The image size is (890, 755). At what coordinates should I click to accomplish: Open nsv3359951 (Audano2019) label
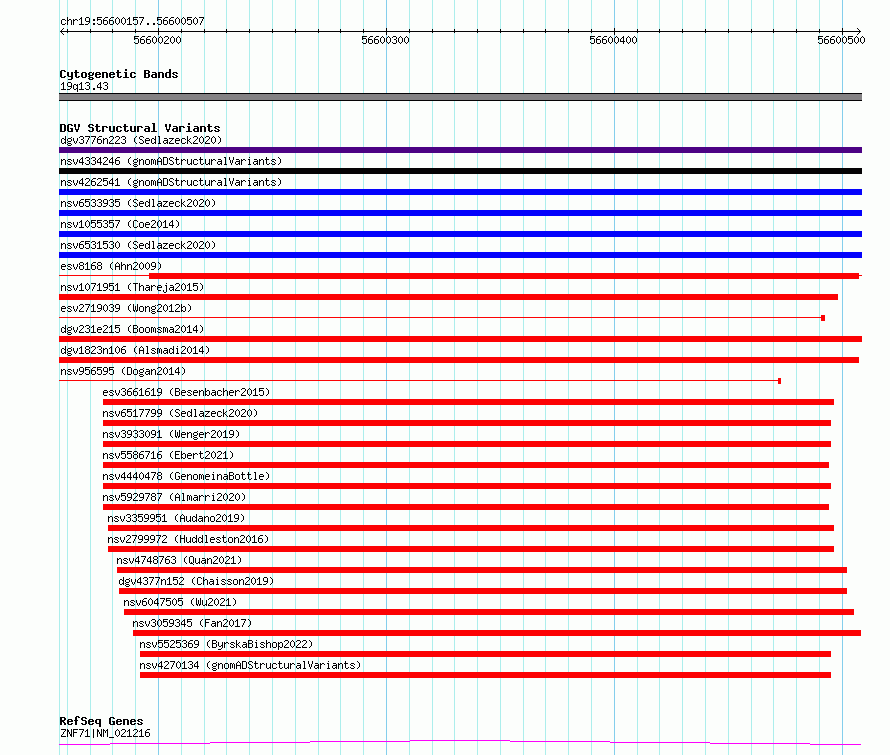point(176,518)
